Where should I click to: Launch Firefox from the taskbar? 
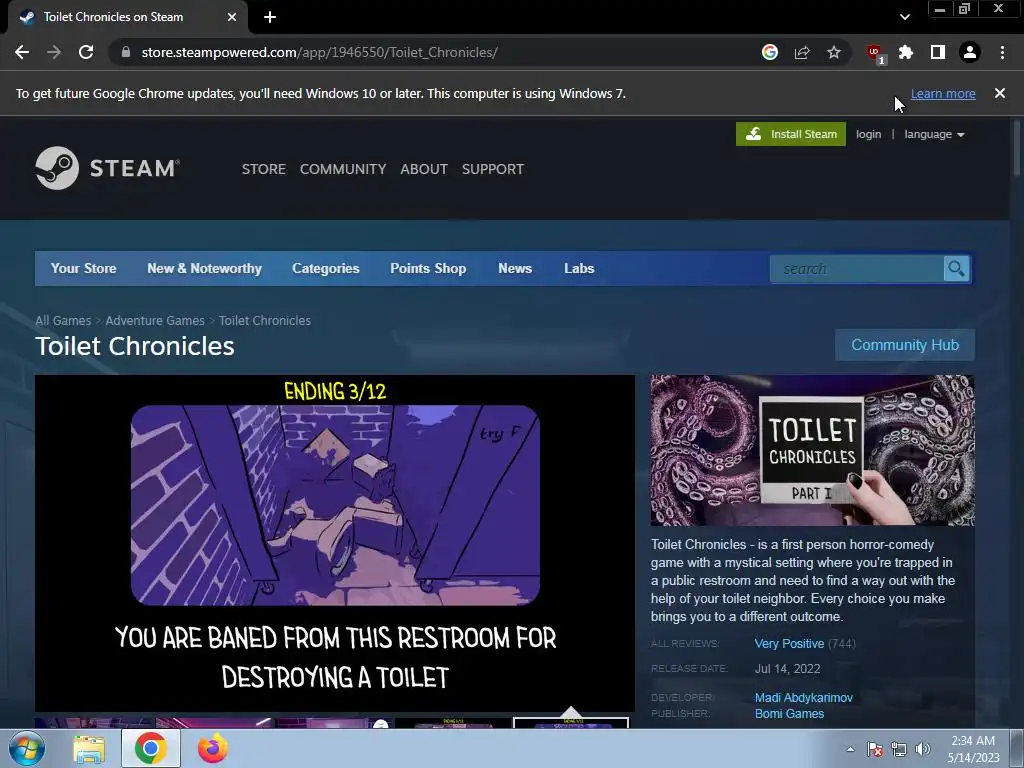(x=212, y=748)
